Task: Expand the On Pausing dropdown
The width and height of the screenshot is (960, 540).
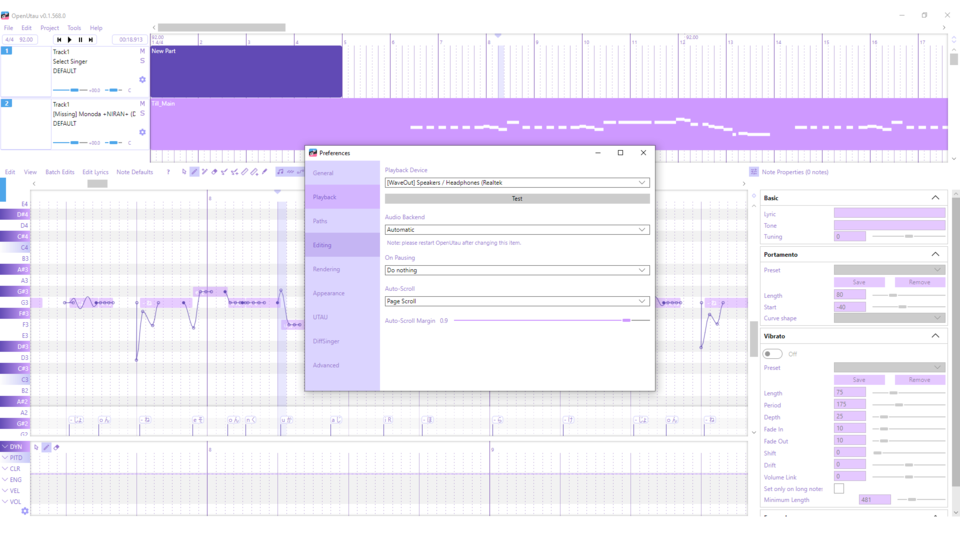Action: click(517, 270)
